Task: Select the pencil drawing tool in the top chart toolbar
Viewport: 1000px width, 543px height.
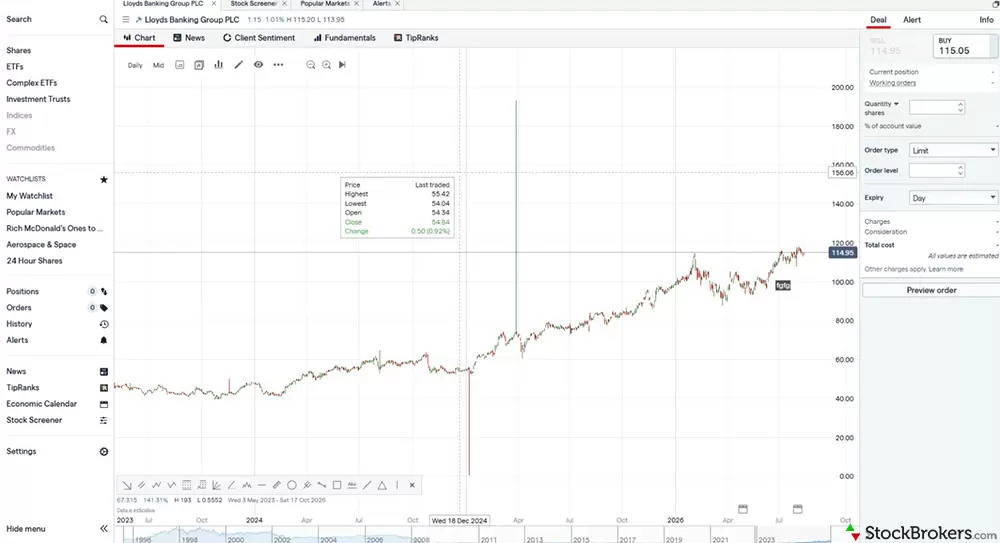Action: [x=239, y=64]
